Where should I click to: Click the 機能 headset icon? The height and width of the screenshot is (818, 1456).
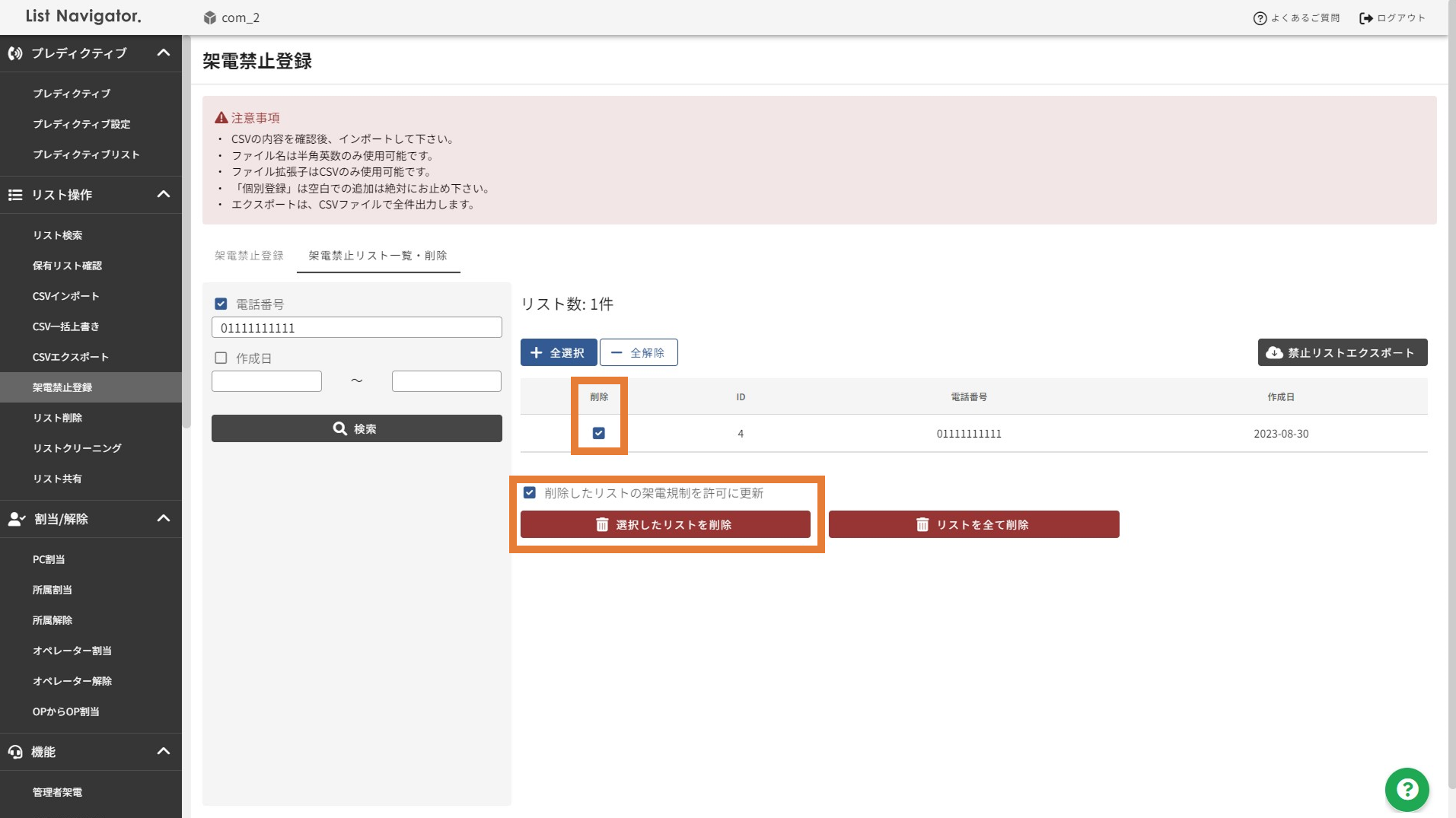(15, 752)
